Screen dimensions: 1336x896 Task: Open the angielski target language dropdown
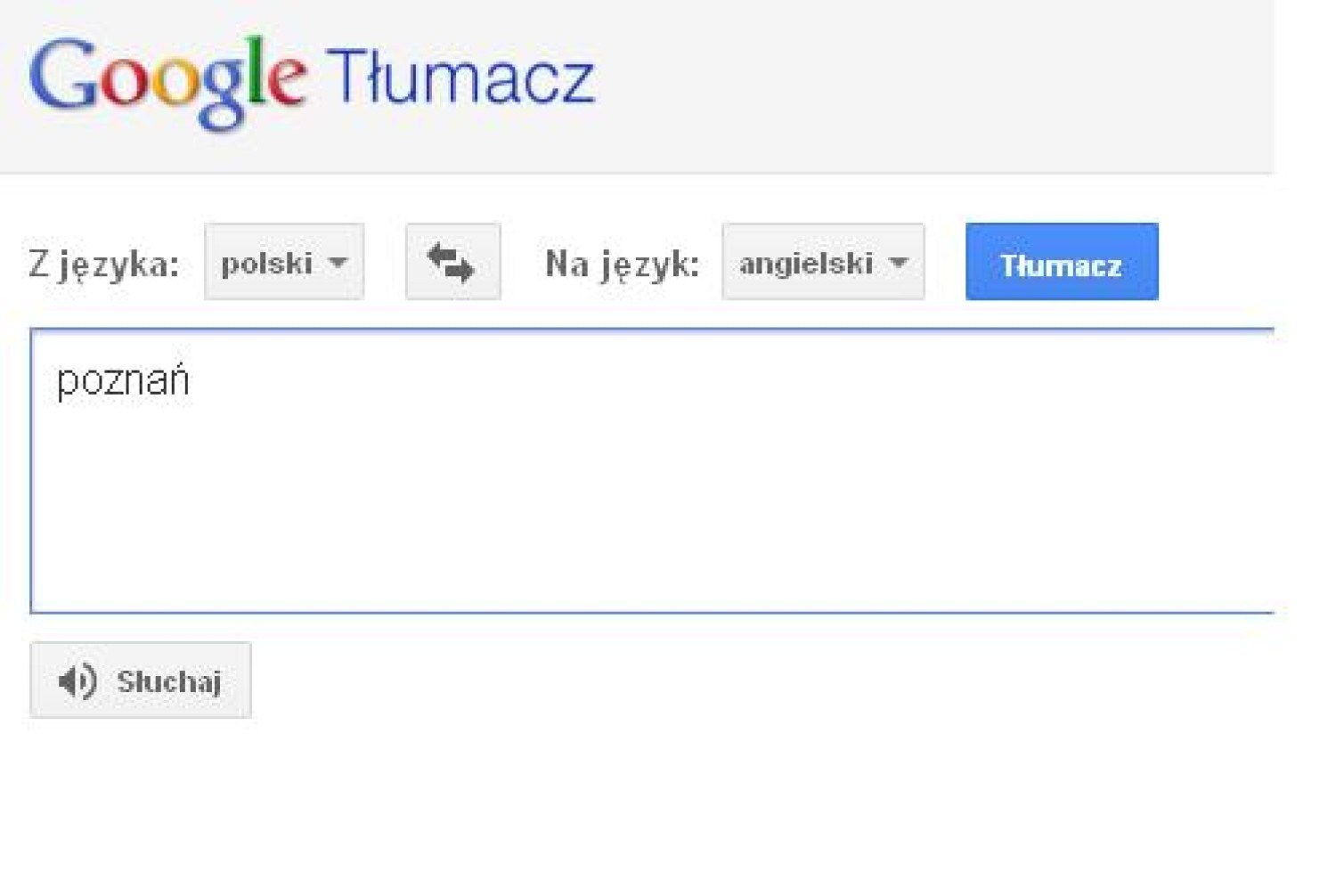point(822,263)
